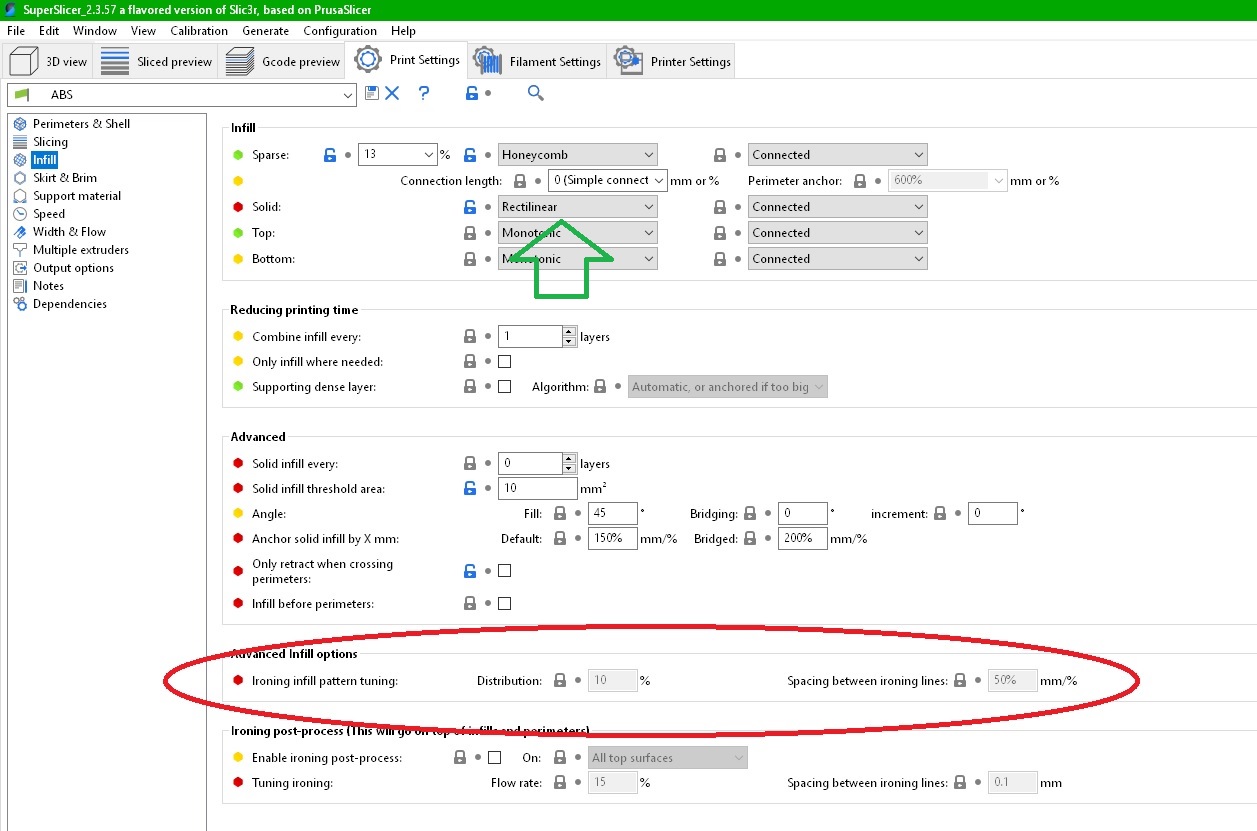
Task: Click the blue lock for Only retract when crossing perimeters
Action: coord(470,571)
